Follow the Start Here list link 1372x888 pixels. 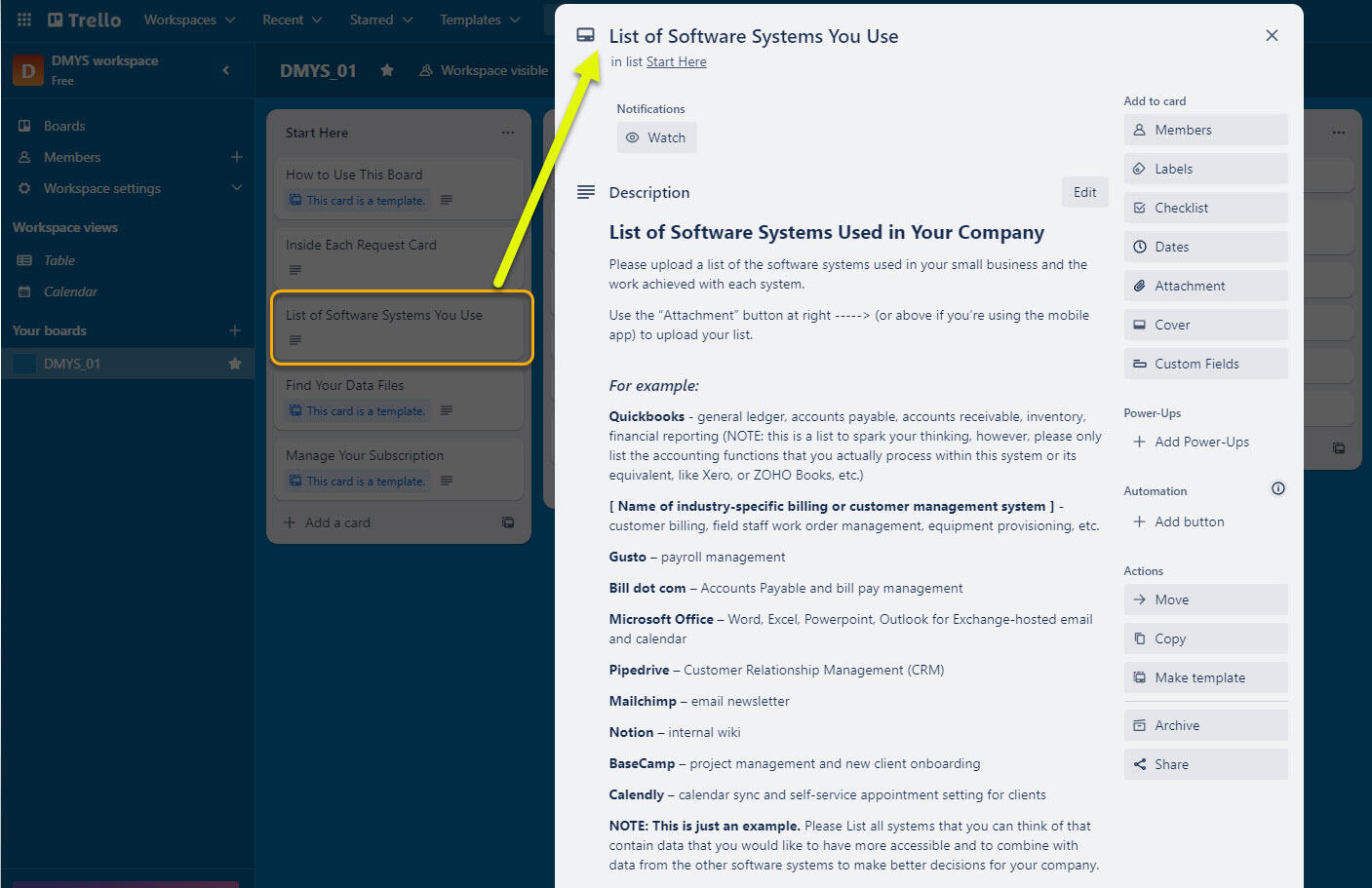click(676, 61)
